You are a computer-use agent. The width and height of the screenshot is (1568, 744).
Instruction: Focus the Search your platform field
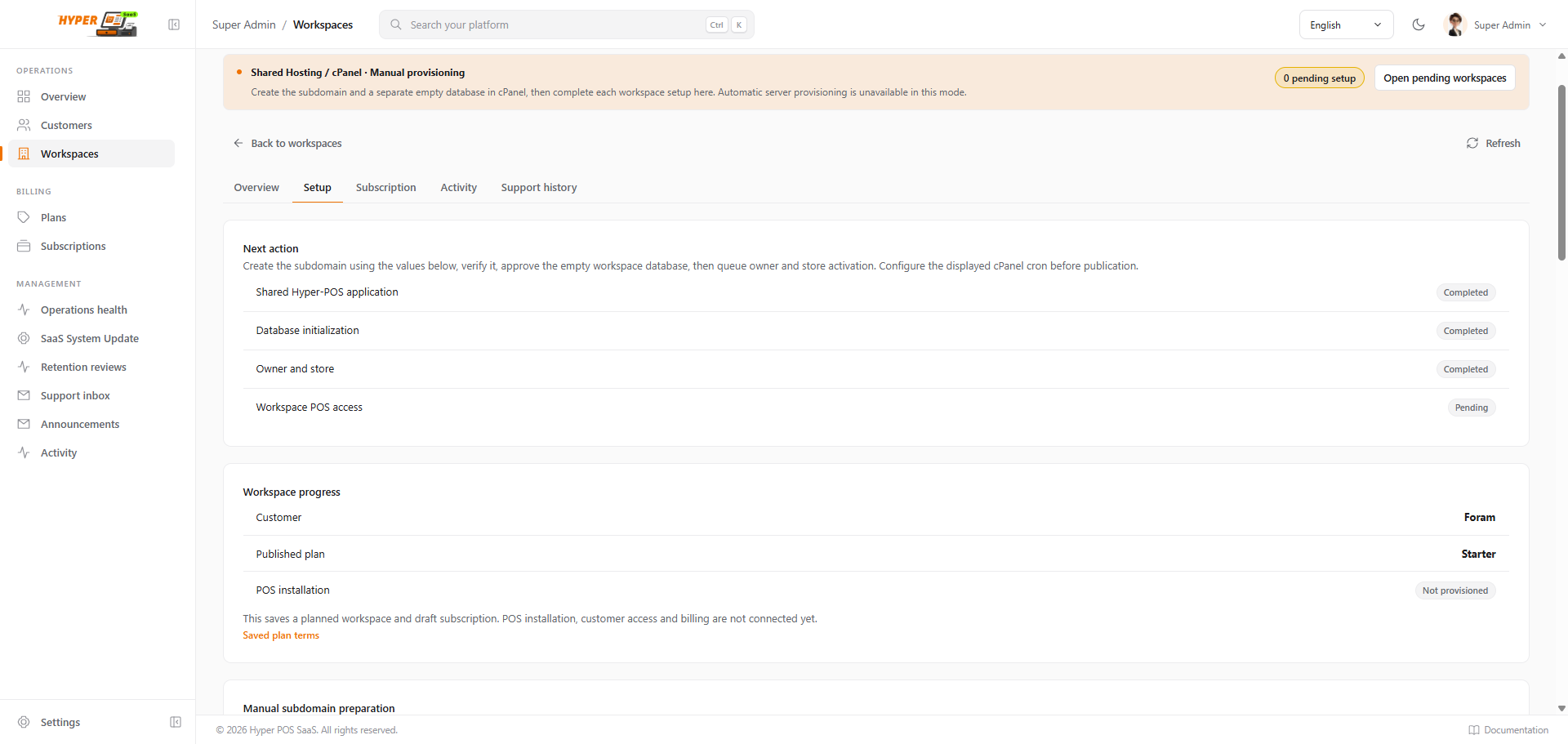pos(567,25)
